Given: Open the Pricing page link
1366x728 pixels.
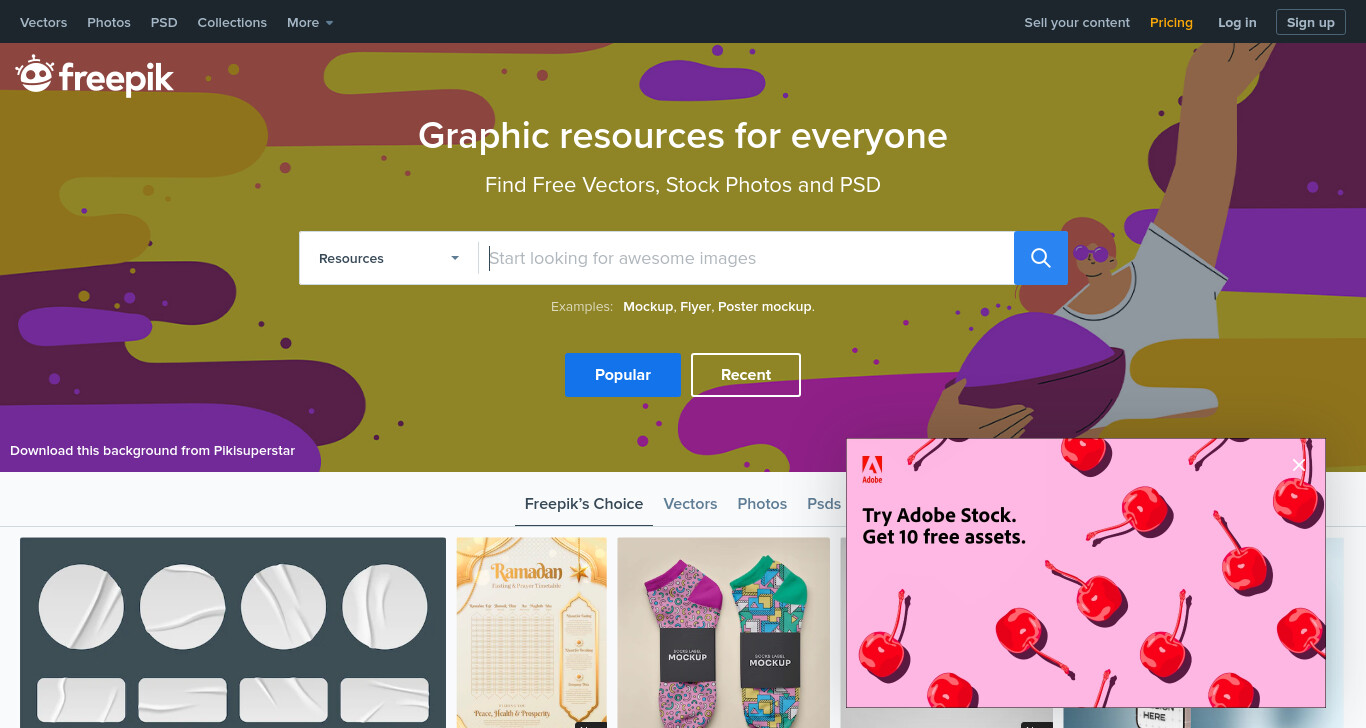Looking at the screenshot, I should point(1171,22).
